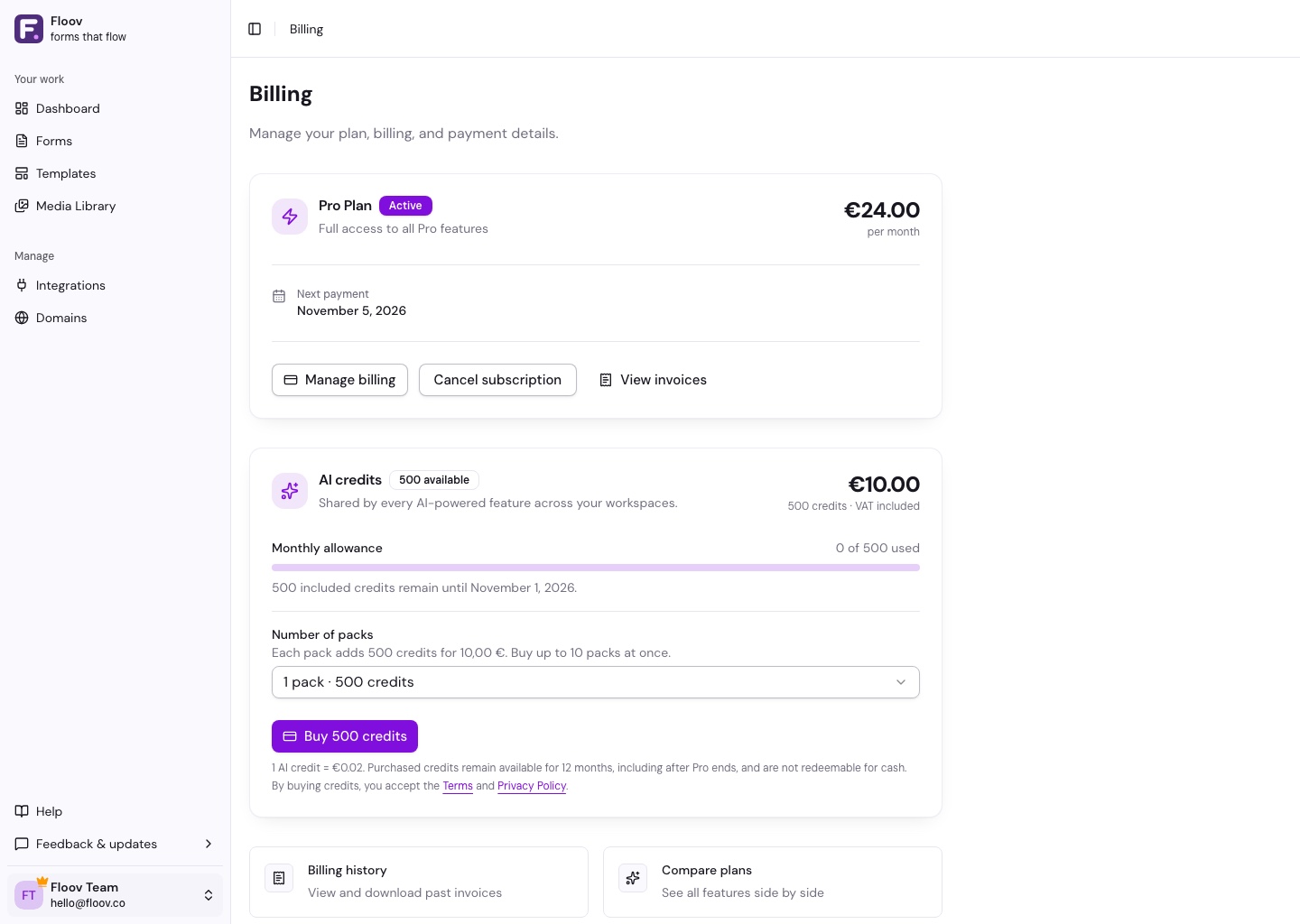This screenshot has width=1300, height=924.
Task: Click the Billing breadcrumb
Action: pos(306,29)
